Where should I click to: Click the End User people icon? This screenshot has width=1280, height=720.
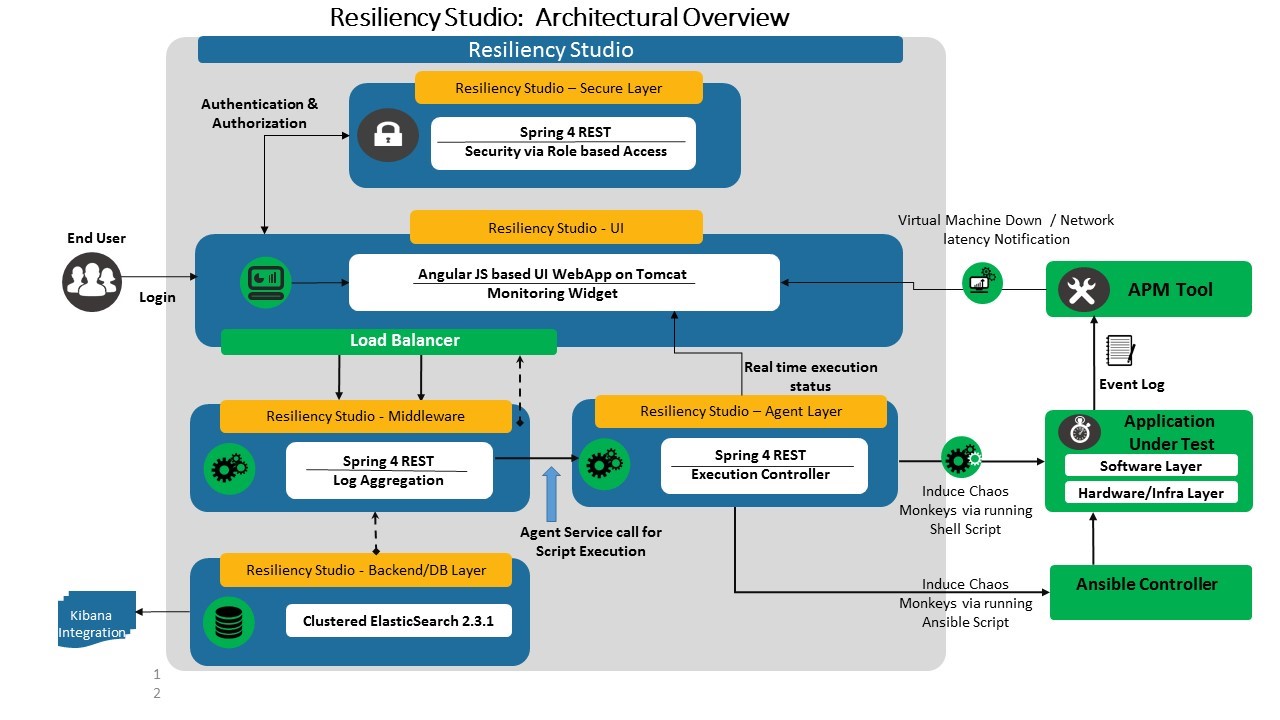pyautogui.click(x=92, y=282)
